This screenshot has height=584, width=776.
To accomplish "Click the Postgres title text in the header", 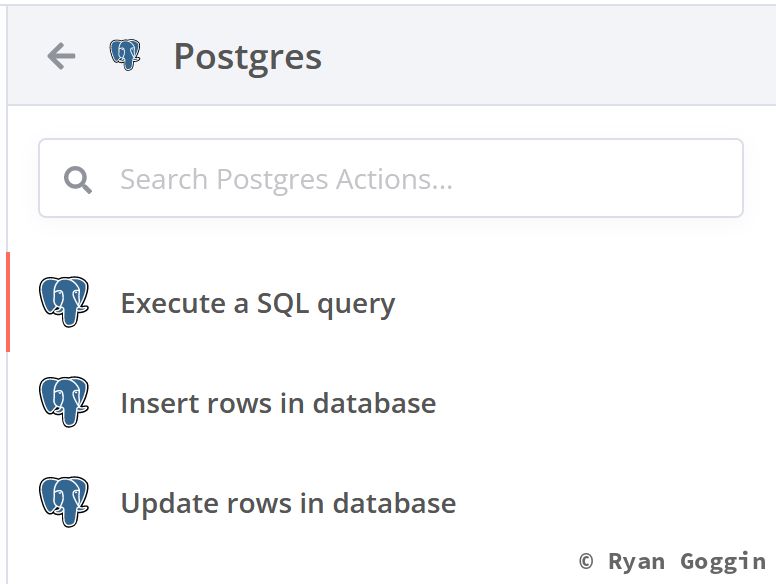I will click(247, 57).
